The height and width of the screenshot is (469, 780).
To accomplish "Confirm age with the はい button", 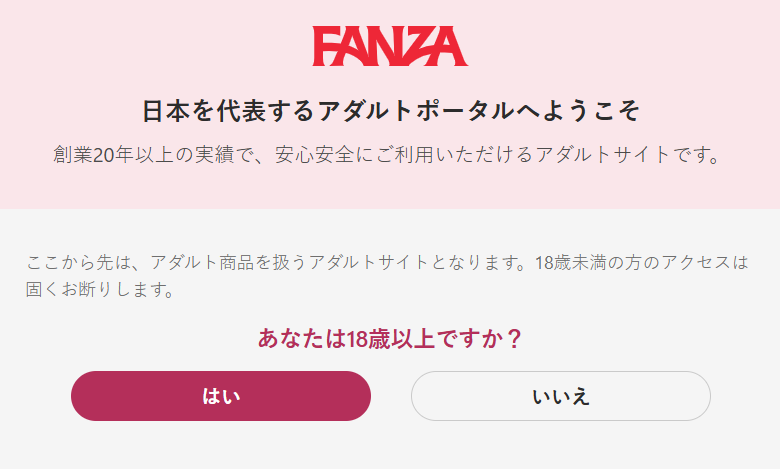I will pyautogui.click(x=221, y=396).
